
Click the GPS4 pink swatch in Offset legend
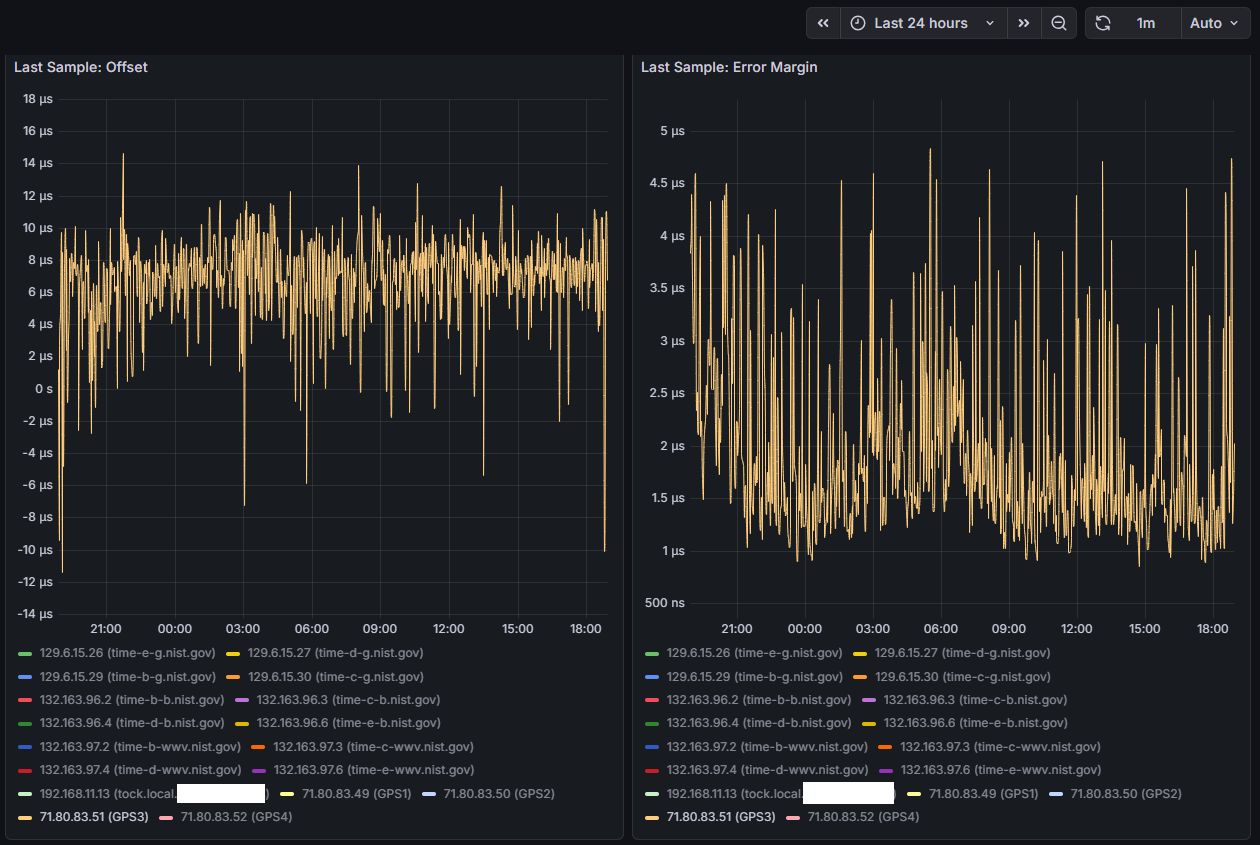(166, 818)
